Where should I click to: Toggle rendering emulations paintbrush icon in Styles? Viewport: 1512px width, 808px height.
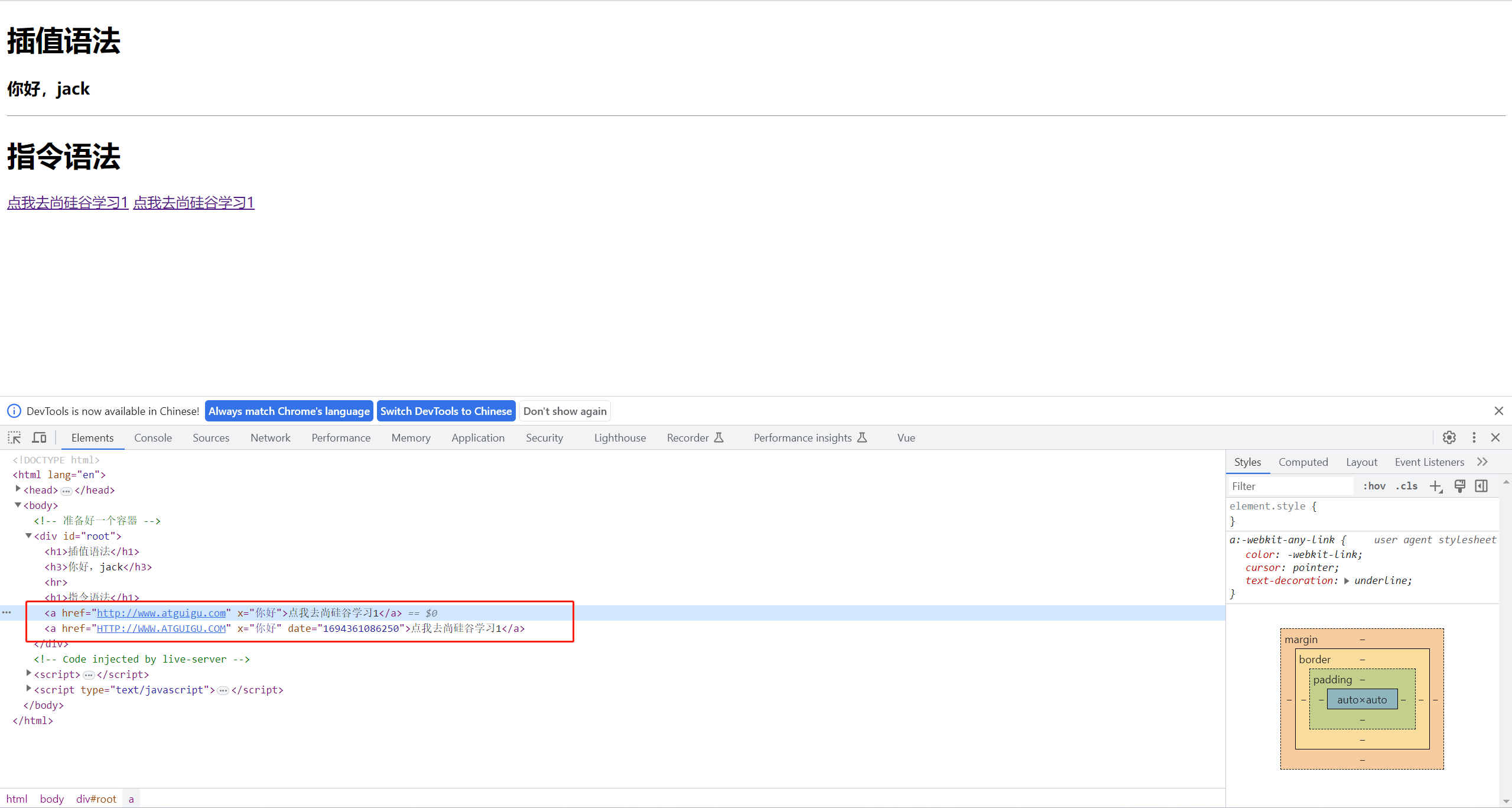(1460, 486)
